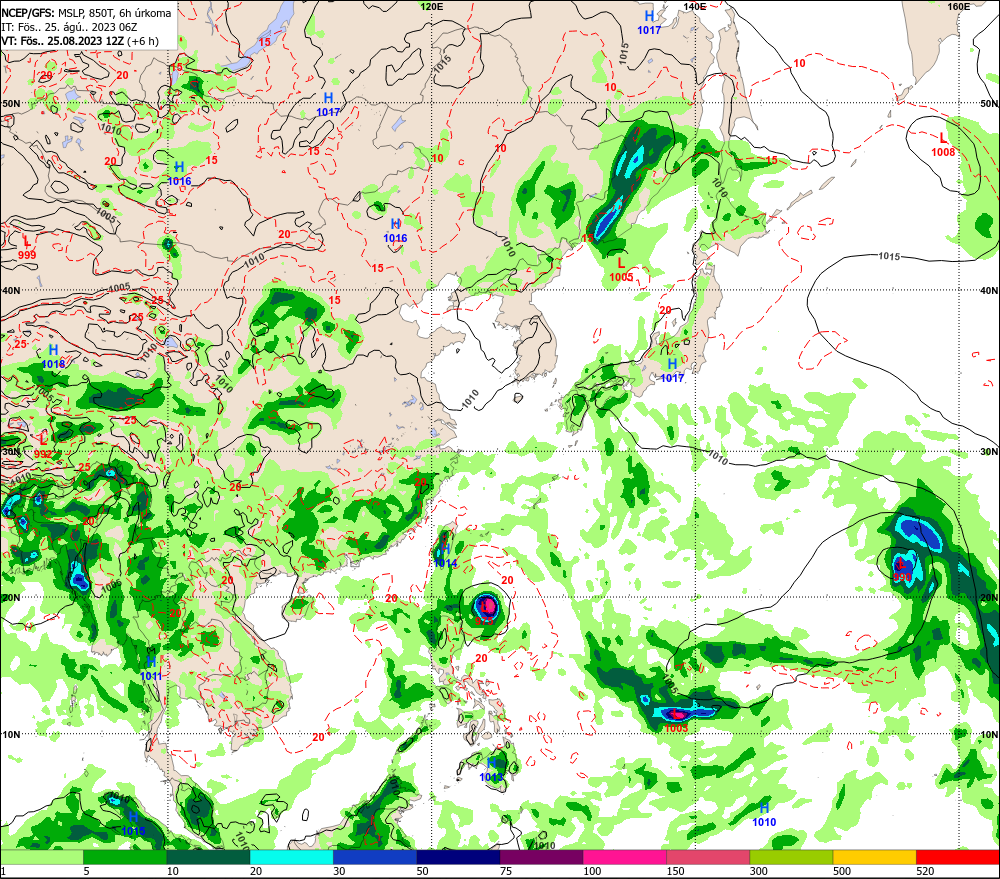The width and height of the screenshot is (1000, 879).
Task: Click the cyan 20–30 mm legend swatch
Action: point(291,857)
